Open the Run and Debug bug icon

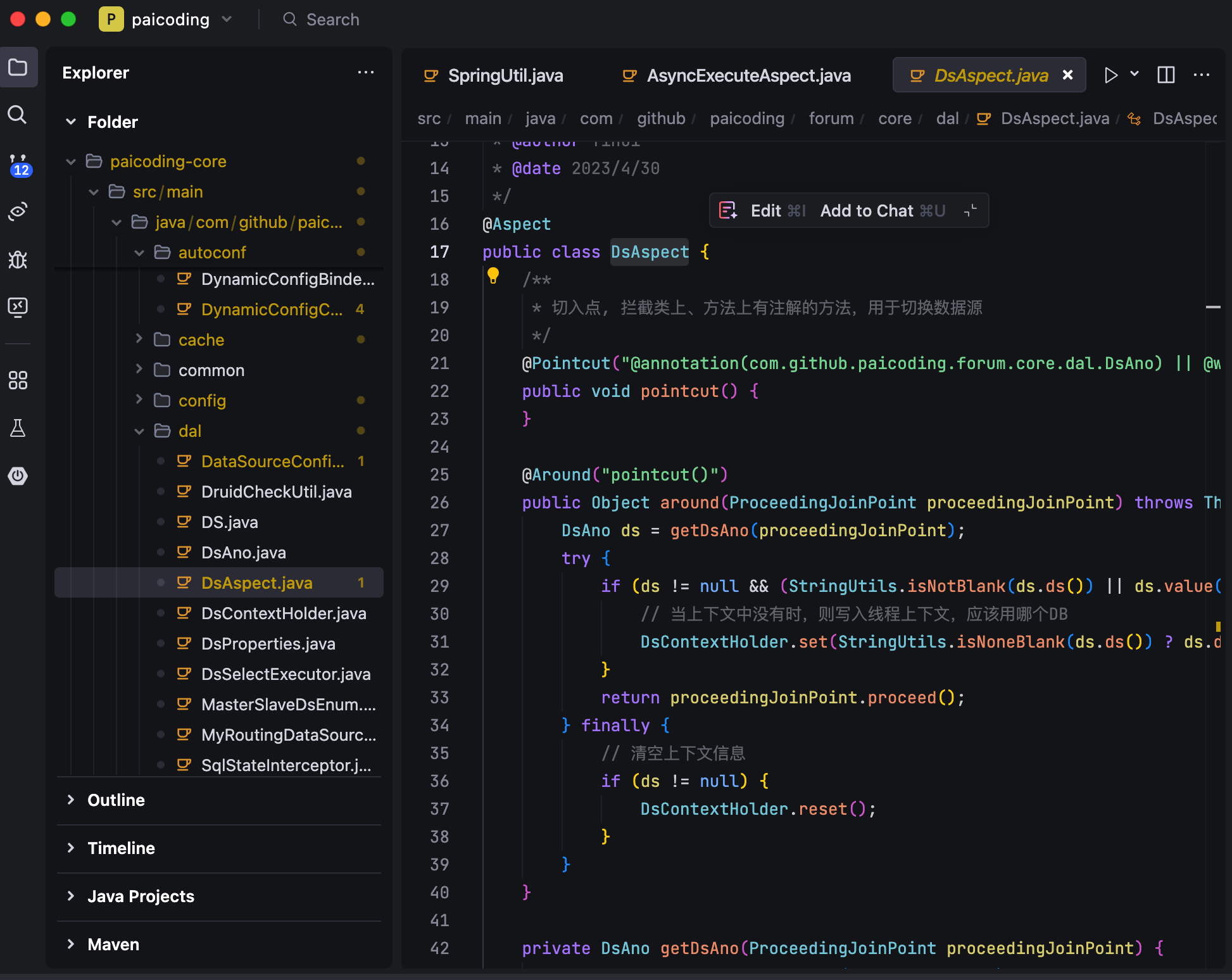(x=18, y=260)
